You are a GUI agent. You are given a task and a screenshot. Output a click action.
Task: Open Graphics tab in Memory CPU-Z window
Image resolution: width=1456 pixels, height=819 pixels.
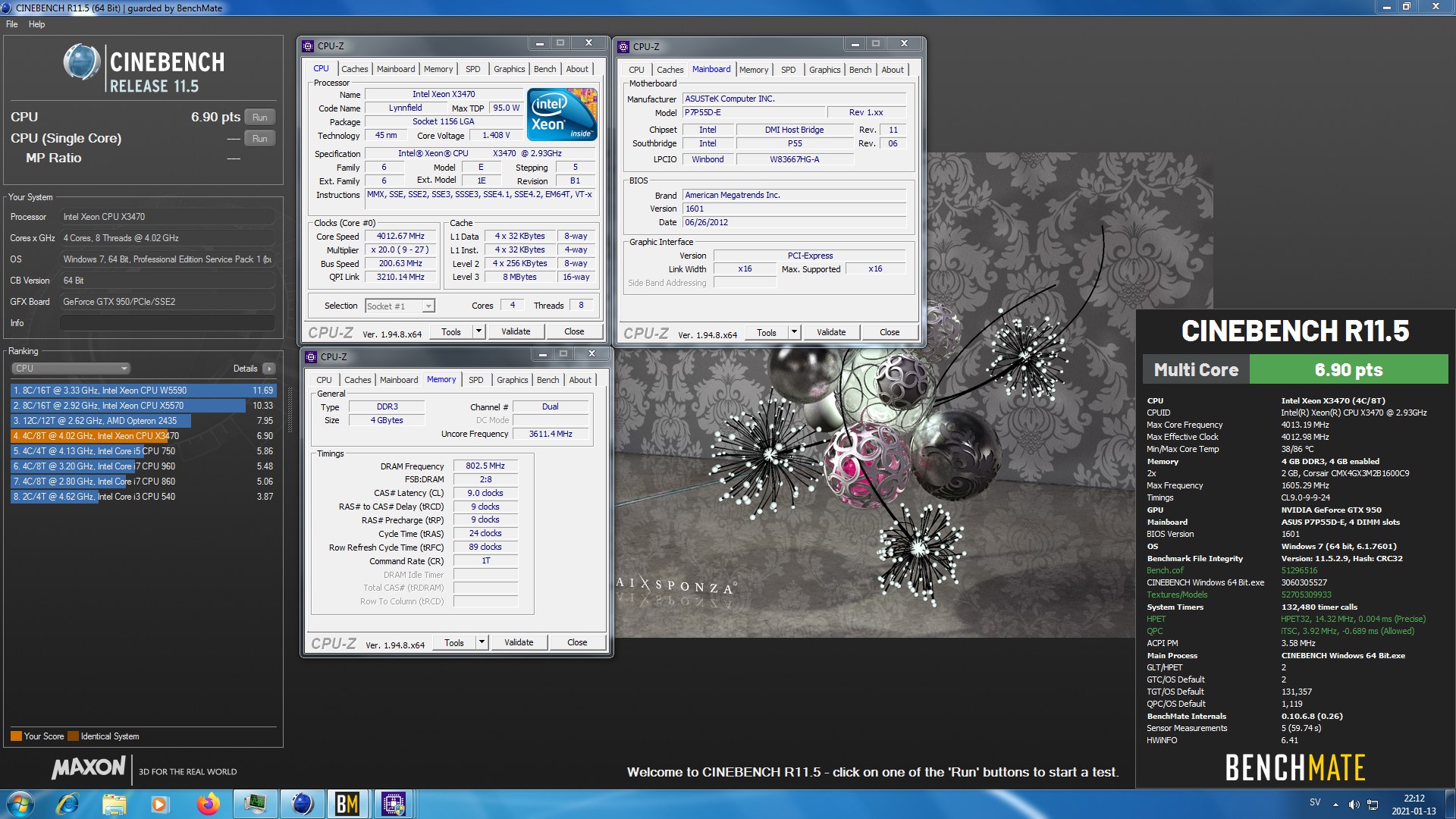tap(512, 380)
